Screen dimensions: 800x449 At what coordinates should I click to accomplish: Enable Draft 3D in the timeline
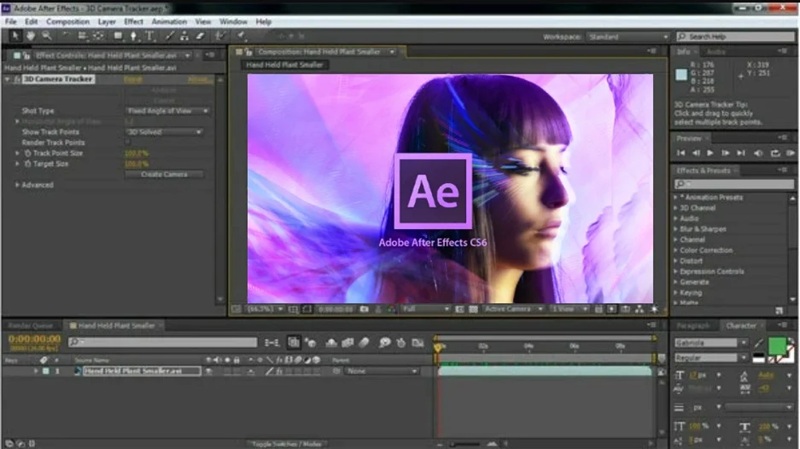click(x=310, y=343)
